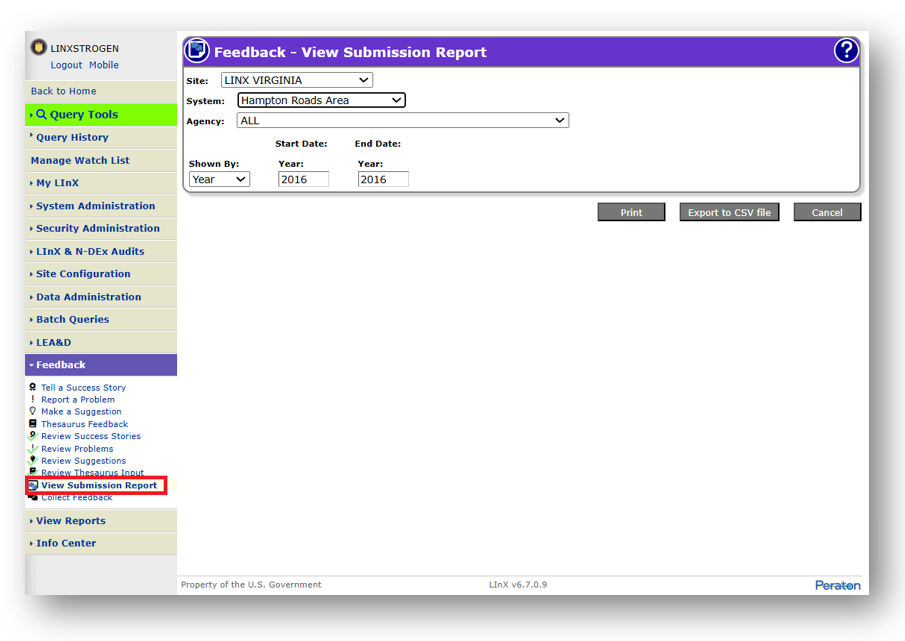Expand the Info Center section
The image size is (905, 641).
(x=101, y=543)
